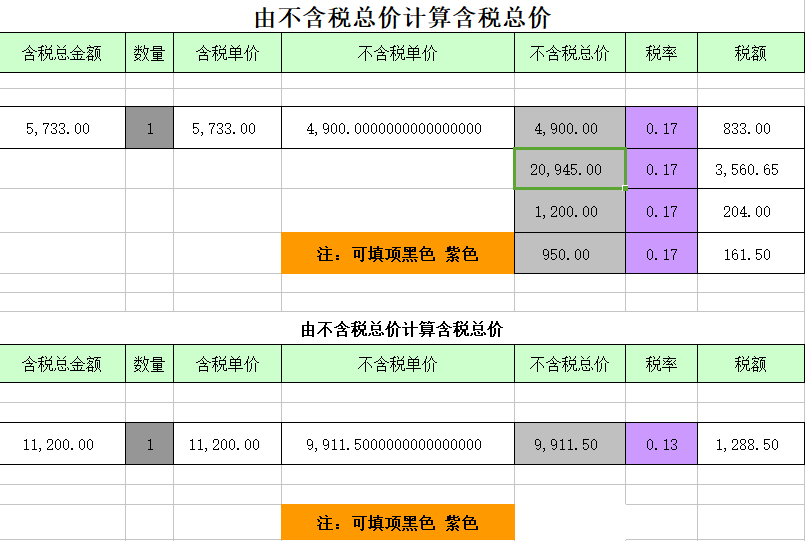Viewport: 805px width, 541px height.
Task: Click the top table's 含税总金额 header
Action: click(x=62, y=53)
